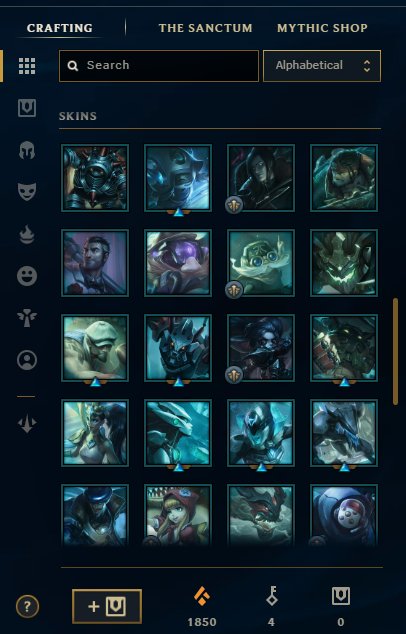Open the Mythic Shop tab

[x=322, y=28]
